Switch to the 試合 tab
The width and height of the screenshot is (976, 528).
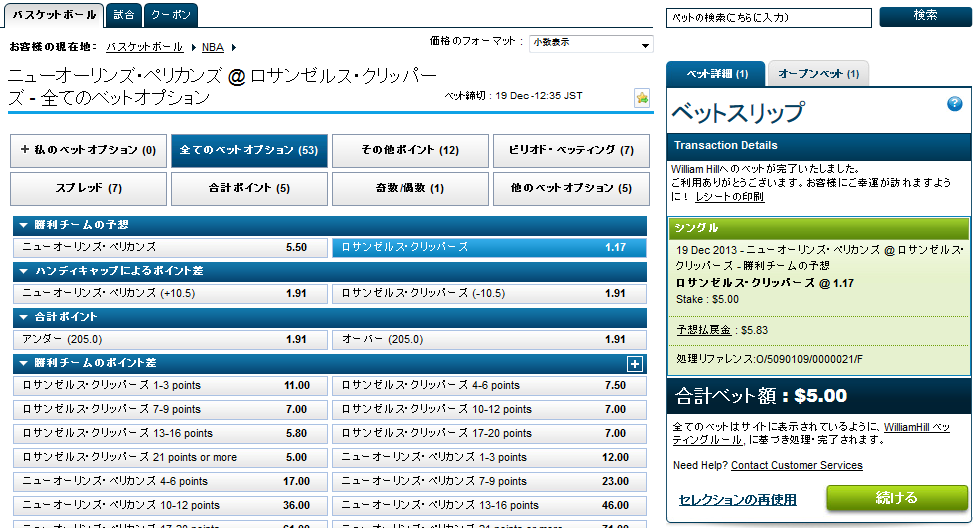[x=122, y=15]
